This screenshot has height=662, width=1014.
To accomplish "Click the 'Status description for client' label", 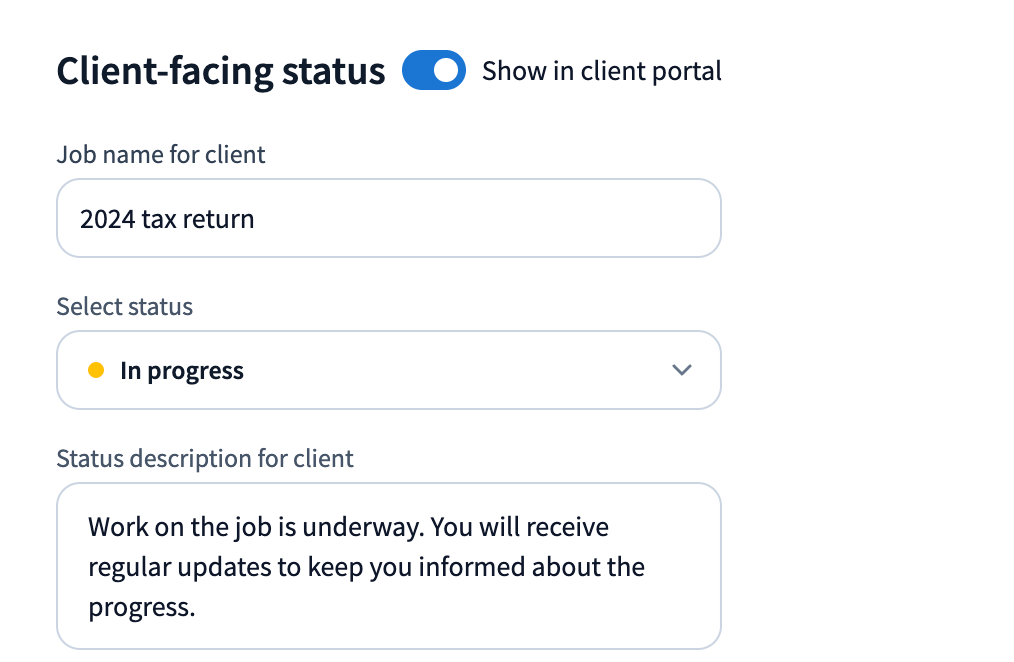I will 205,459.
